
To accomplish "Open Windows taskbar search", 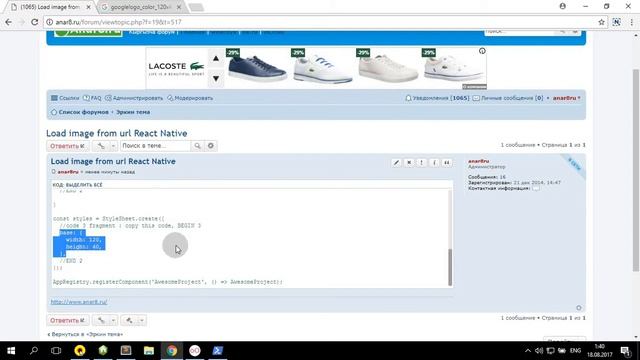I will [34, 351].
